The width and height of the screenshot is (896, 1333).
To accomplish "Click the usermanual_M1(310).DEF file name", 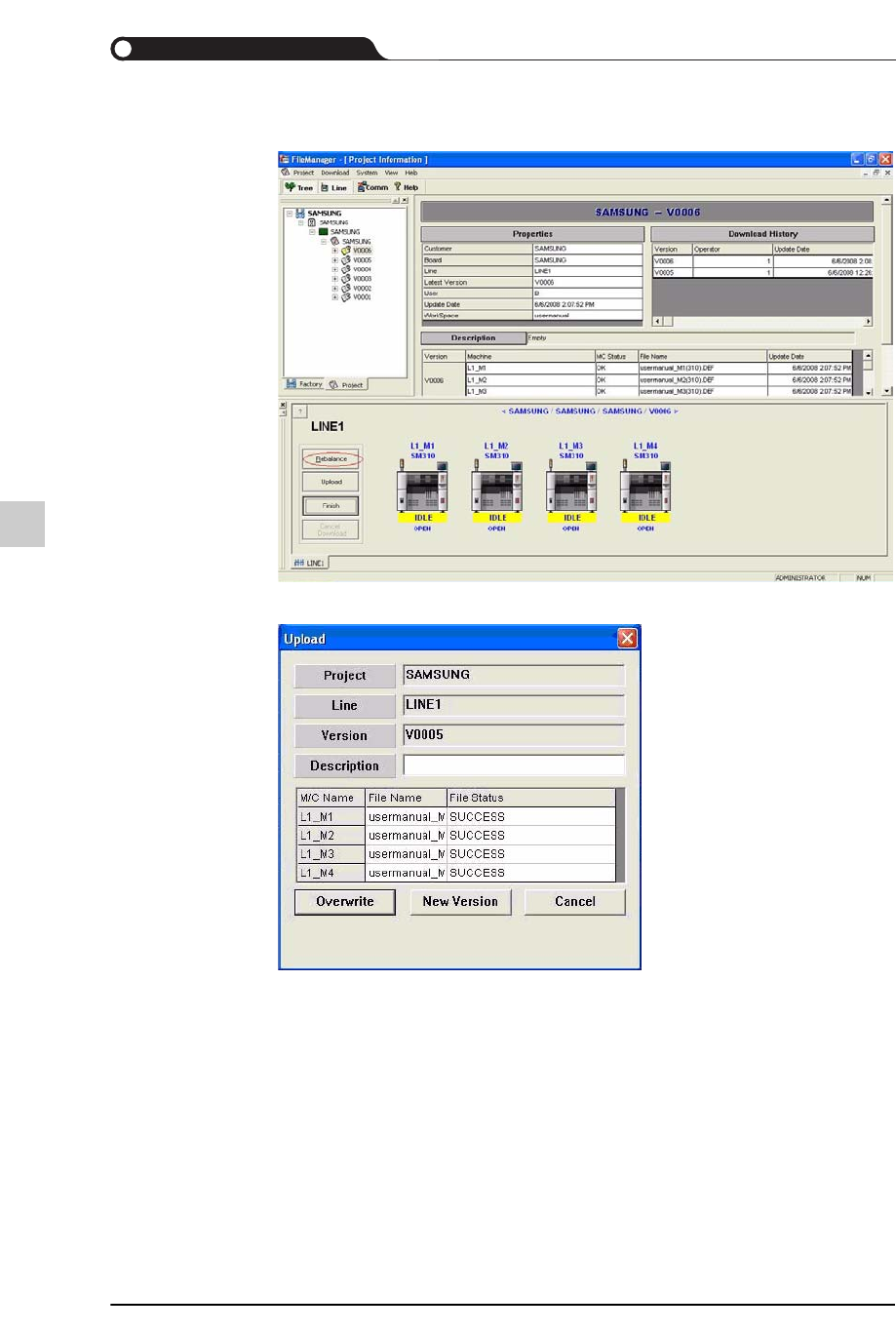I will pos(677,368).
